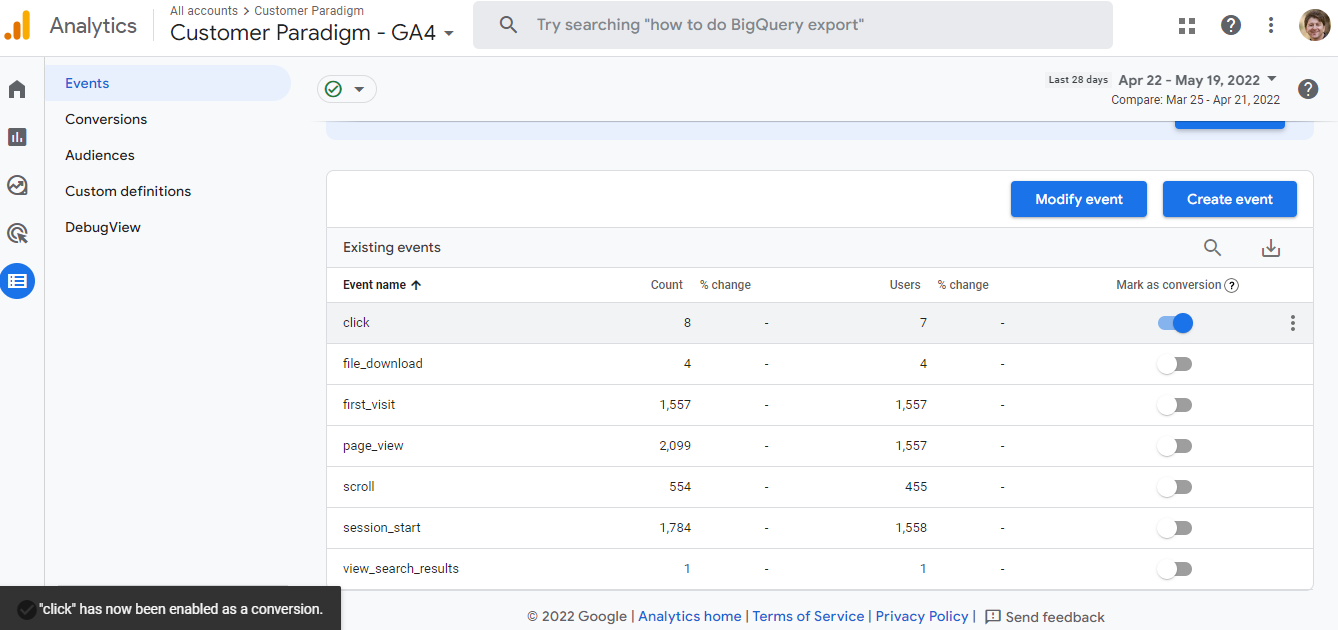This screenshot has height=630, width=1338.
Task: Download the existing events table
Action: pos(1270,248)
